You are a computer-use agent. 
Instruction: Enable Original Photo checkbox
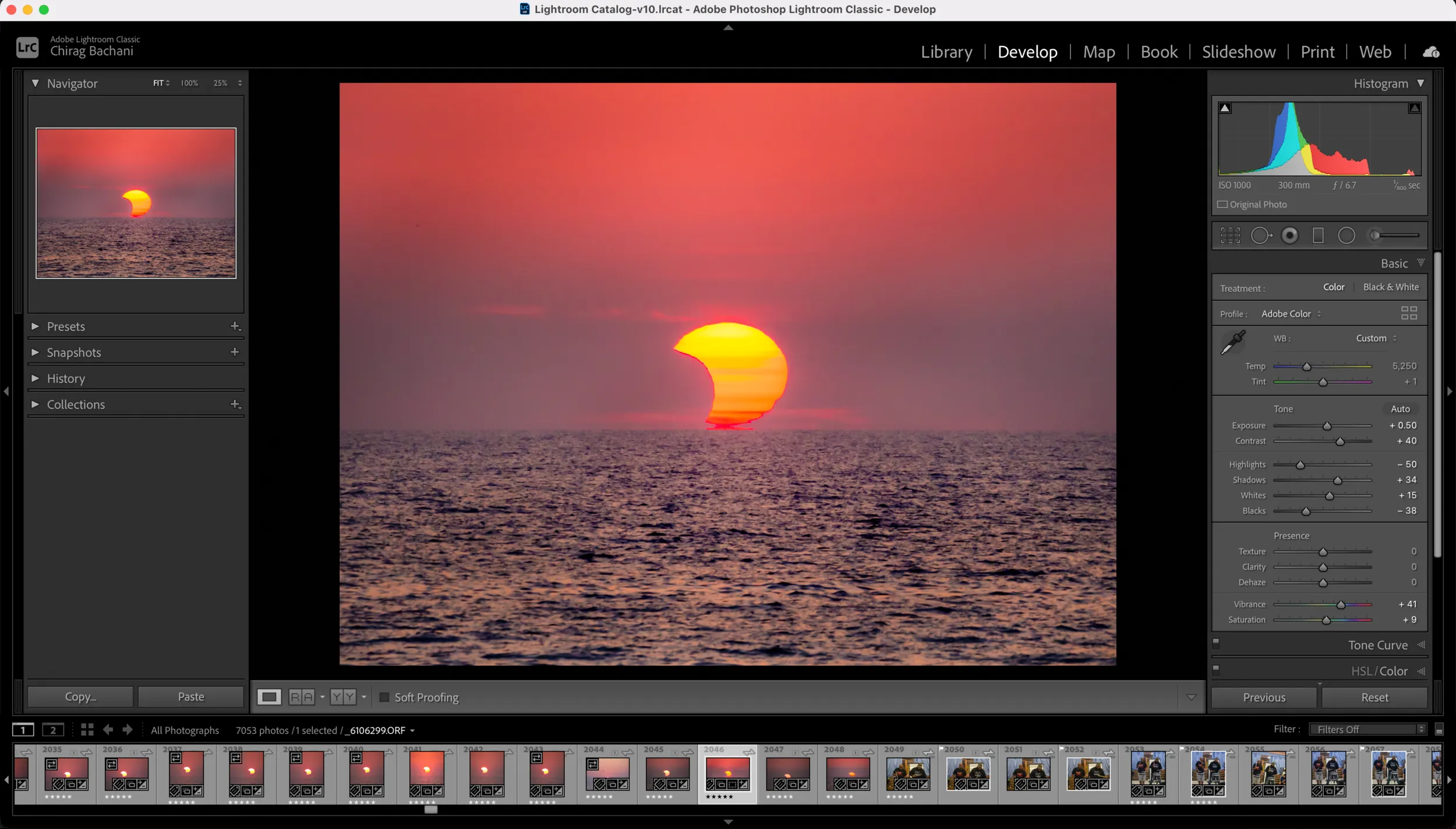pos(1222,204)
